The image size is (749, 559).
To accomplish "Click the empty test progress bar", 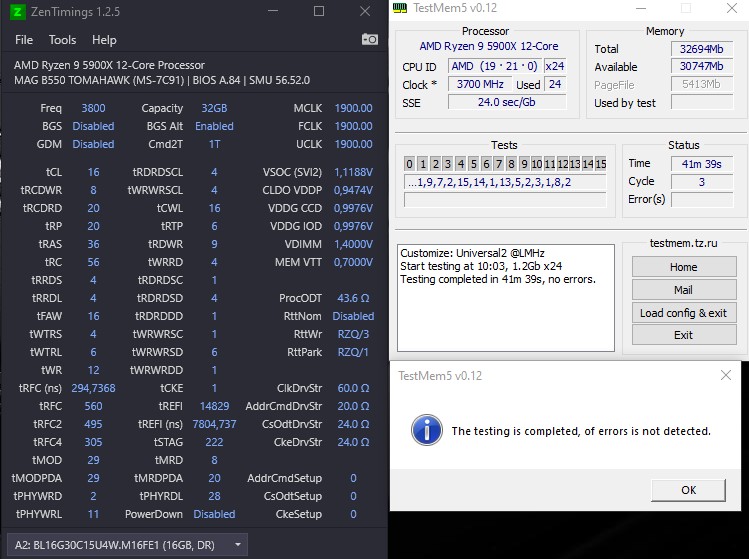I will coord(505,199).
